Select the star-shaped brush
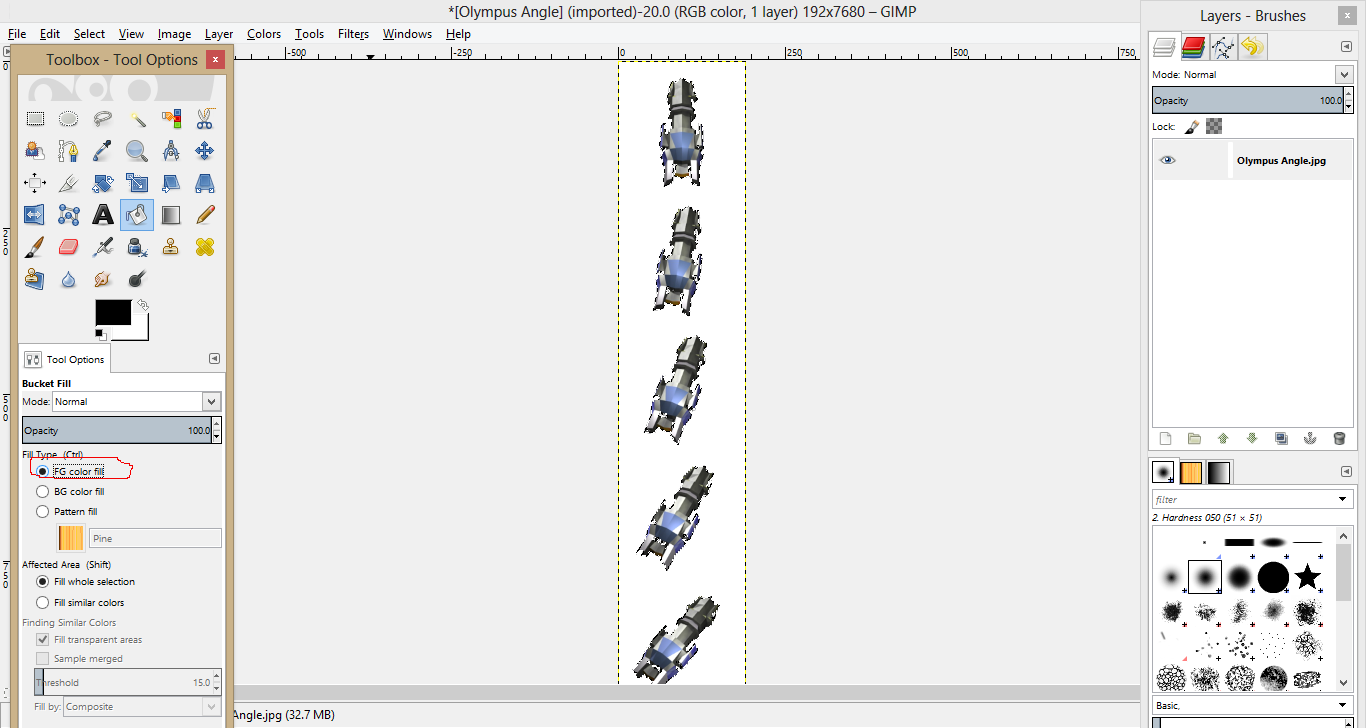 1307,577
